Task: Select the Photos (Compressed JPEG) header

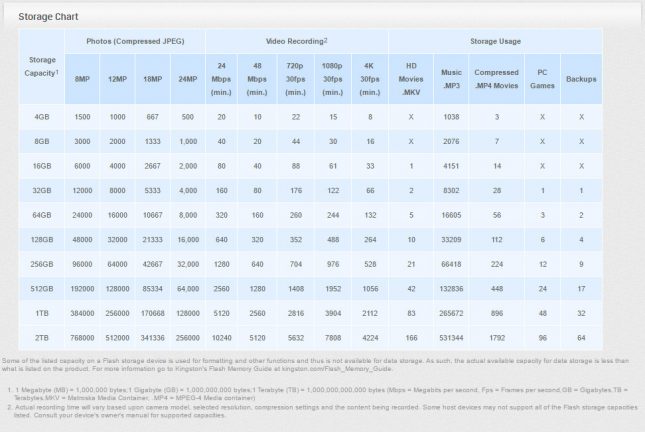Action: (133, 40)
